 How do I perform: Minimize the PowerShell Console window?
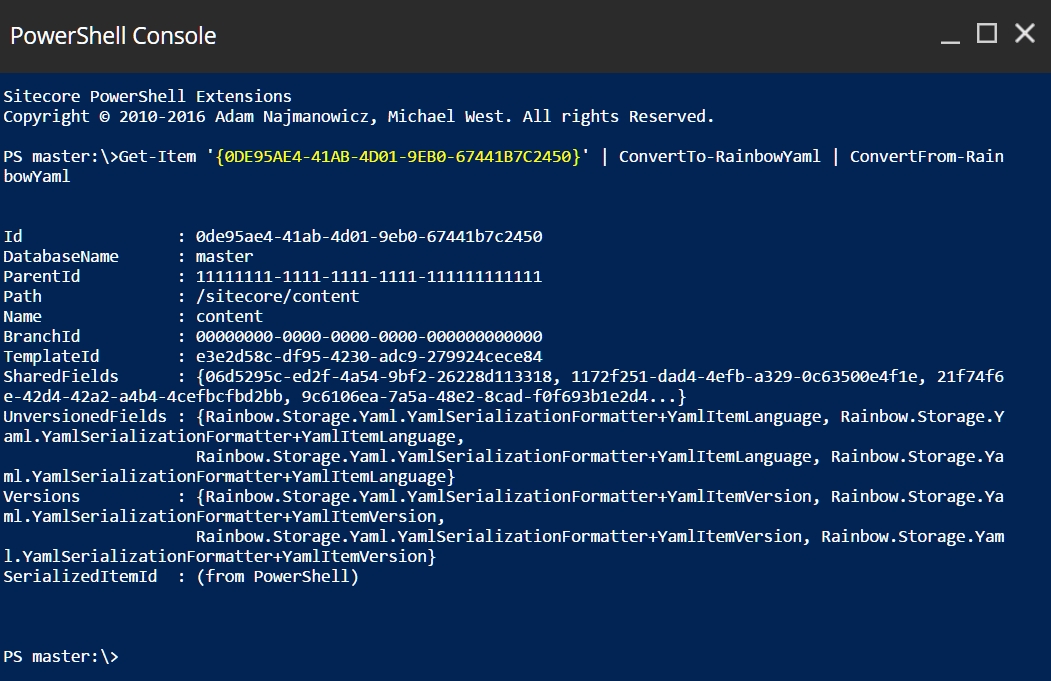pyautogui.click(x=950, y=36)
